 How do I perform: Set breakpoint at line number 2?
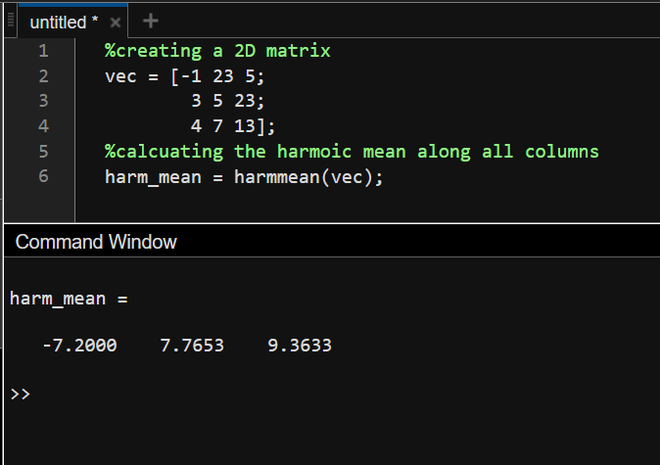click(x=42, y=76)
